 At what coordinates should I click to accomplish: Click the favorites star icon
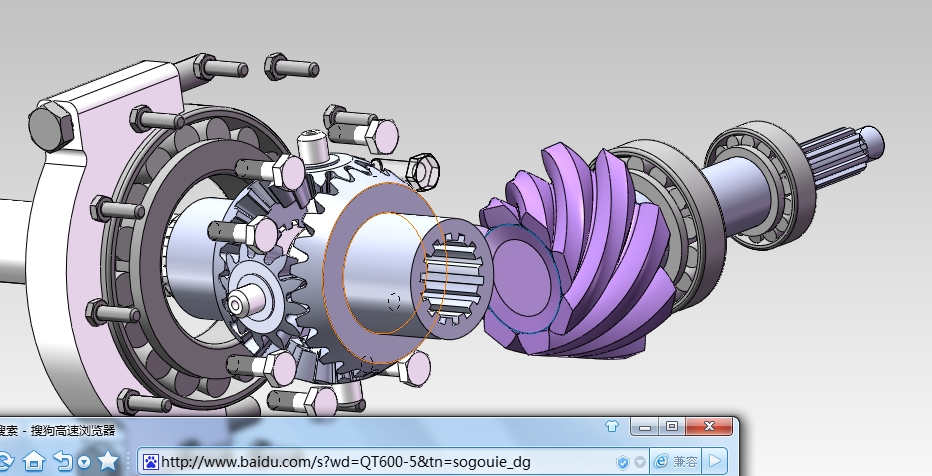coord(108,461)
